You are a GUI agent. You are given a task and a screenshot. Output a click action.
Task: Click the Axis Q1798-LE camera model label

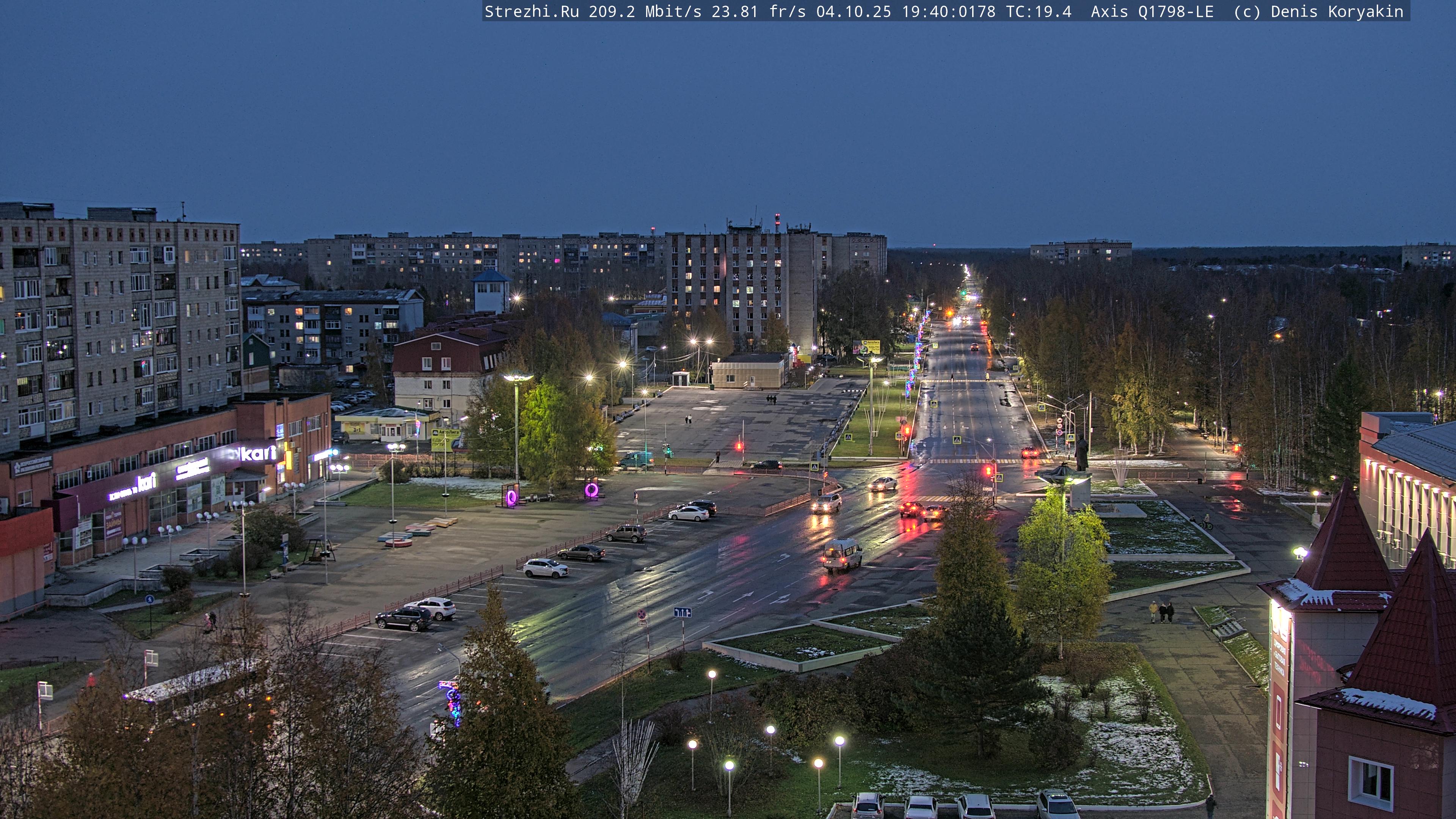[x=1152, y=11]
